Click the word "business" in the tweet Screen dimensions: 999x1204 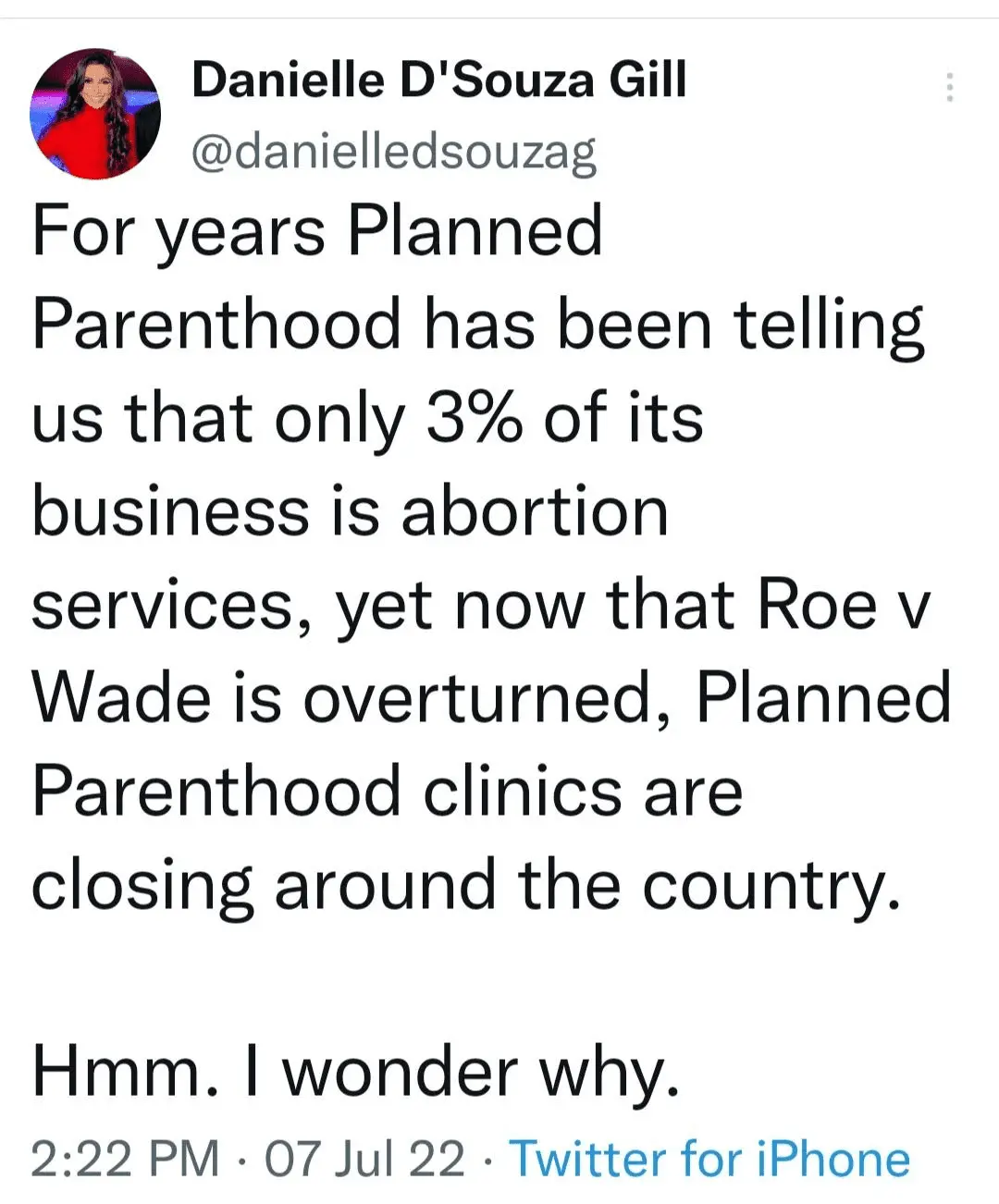pos(171,512)
